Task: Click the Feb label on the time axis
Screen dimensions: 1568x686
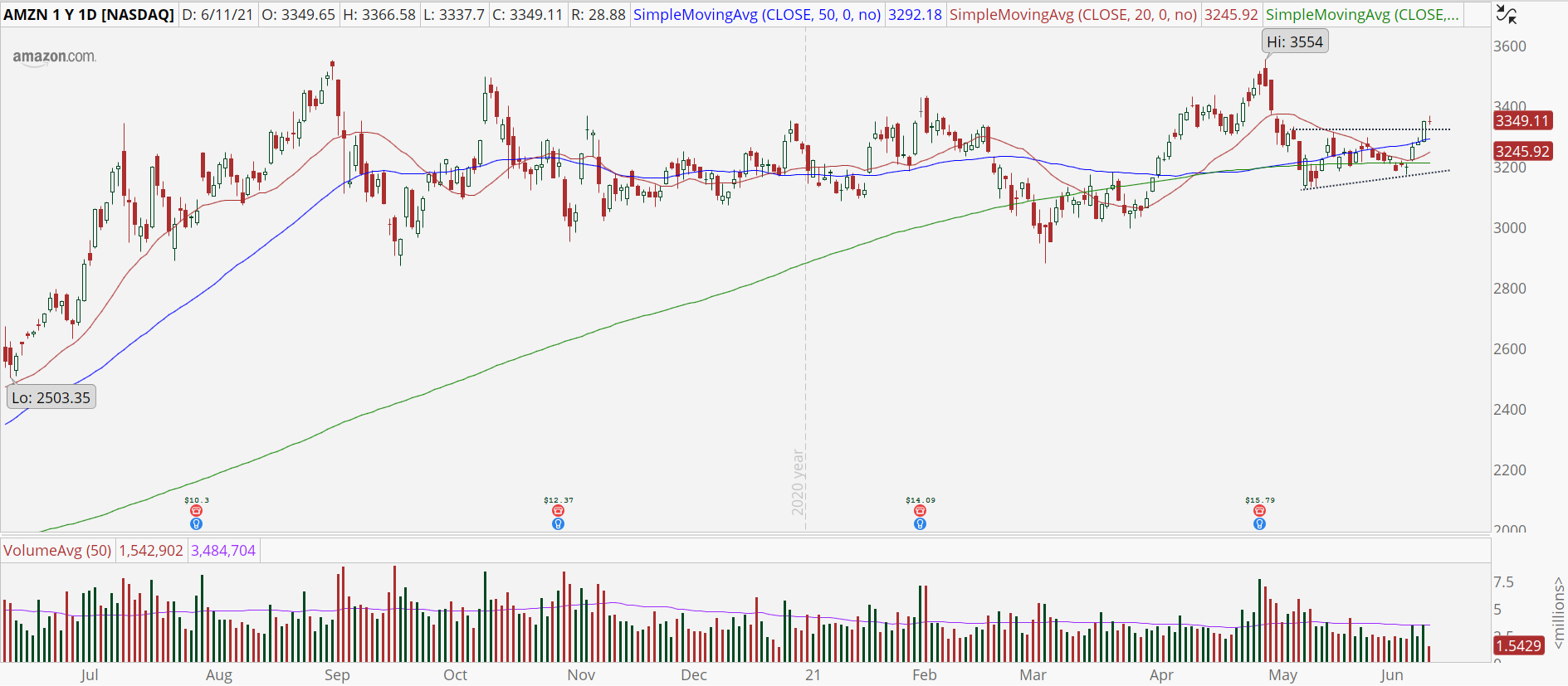Action: 924,675
